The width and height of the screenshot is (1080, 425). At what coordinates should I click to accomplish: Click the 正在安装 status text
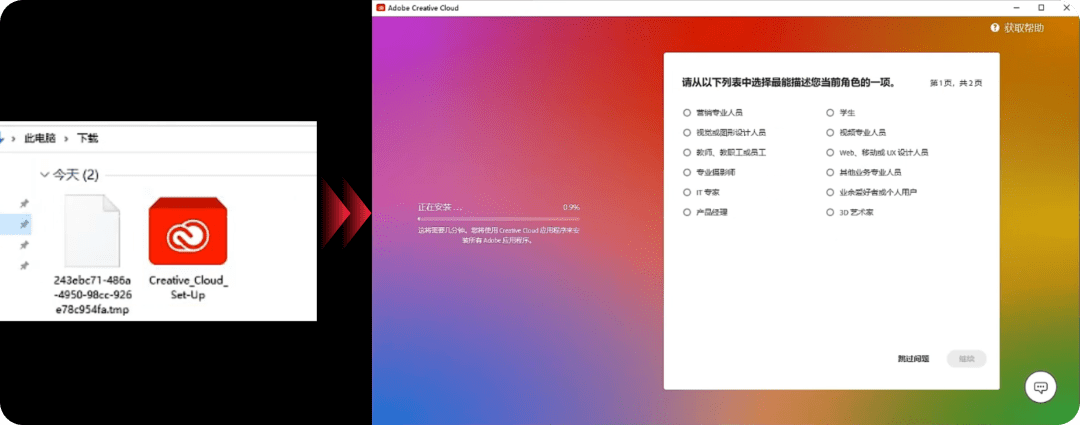439,207
